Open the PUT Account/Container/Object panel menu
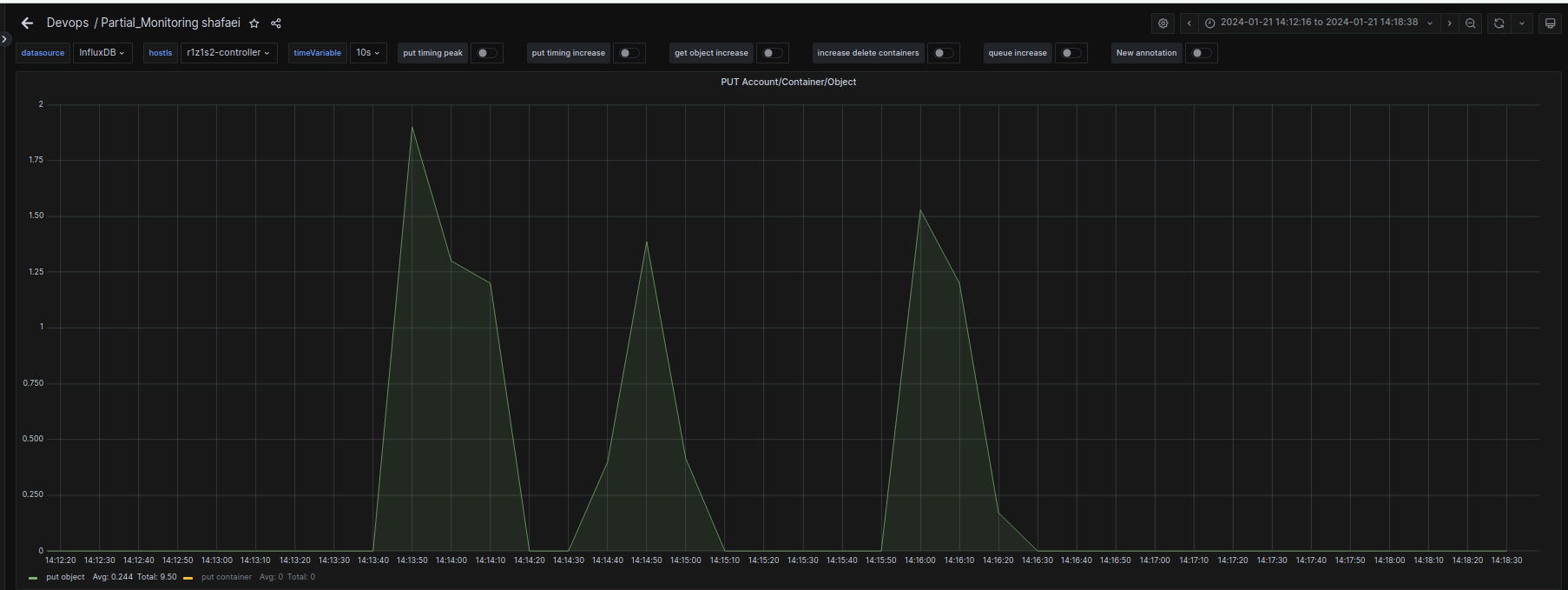Image resolution: width=1568 pixels, height=590 pixels. [x=787, y=82]
